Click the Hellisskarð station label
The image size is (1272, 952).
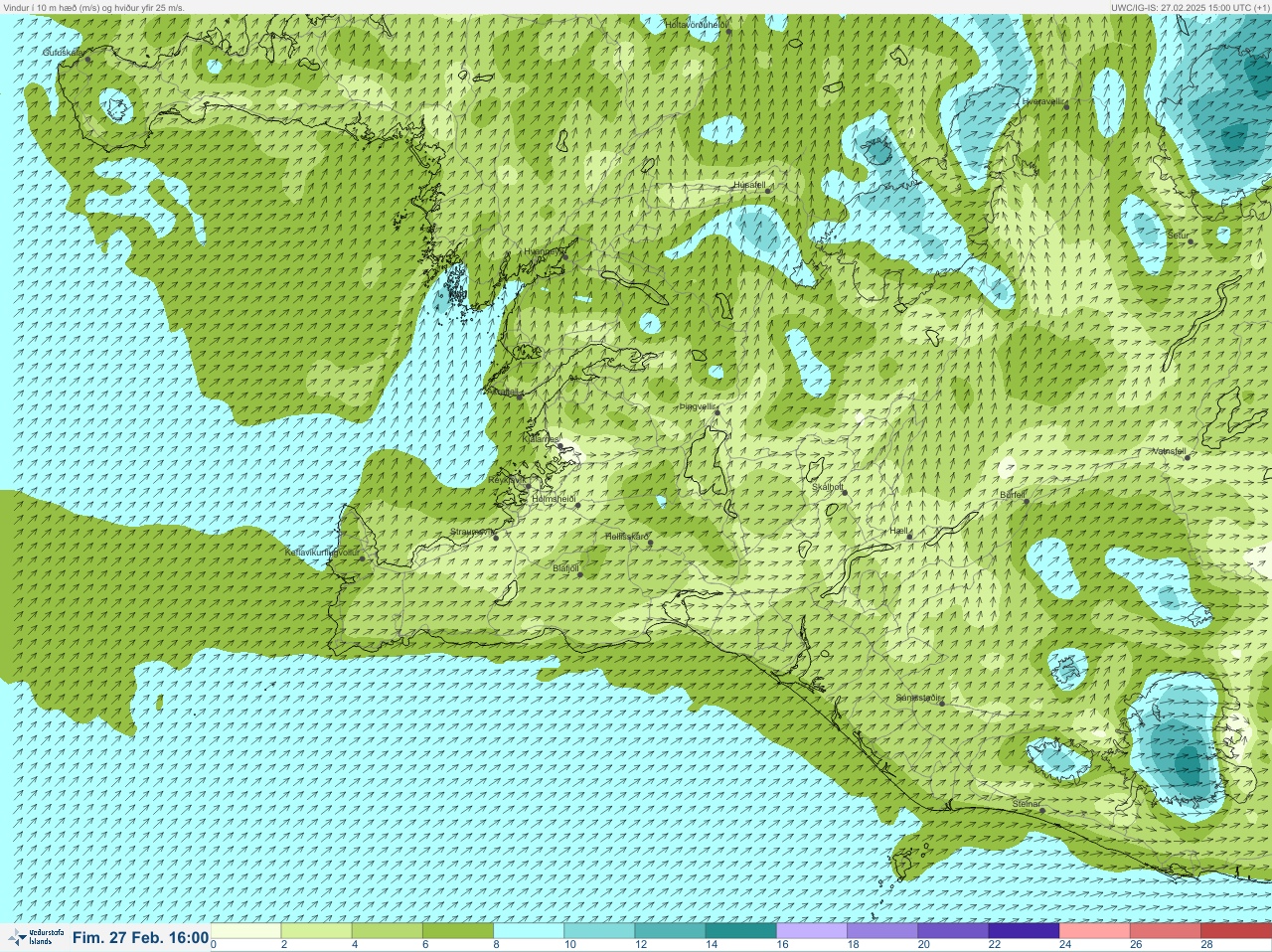[x=627, y=537]
